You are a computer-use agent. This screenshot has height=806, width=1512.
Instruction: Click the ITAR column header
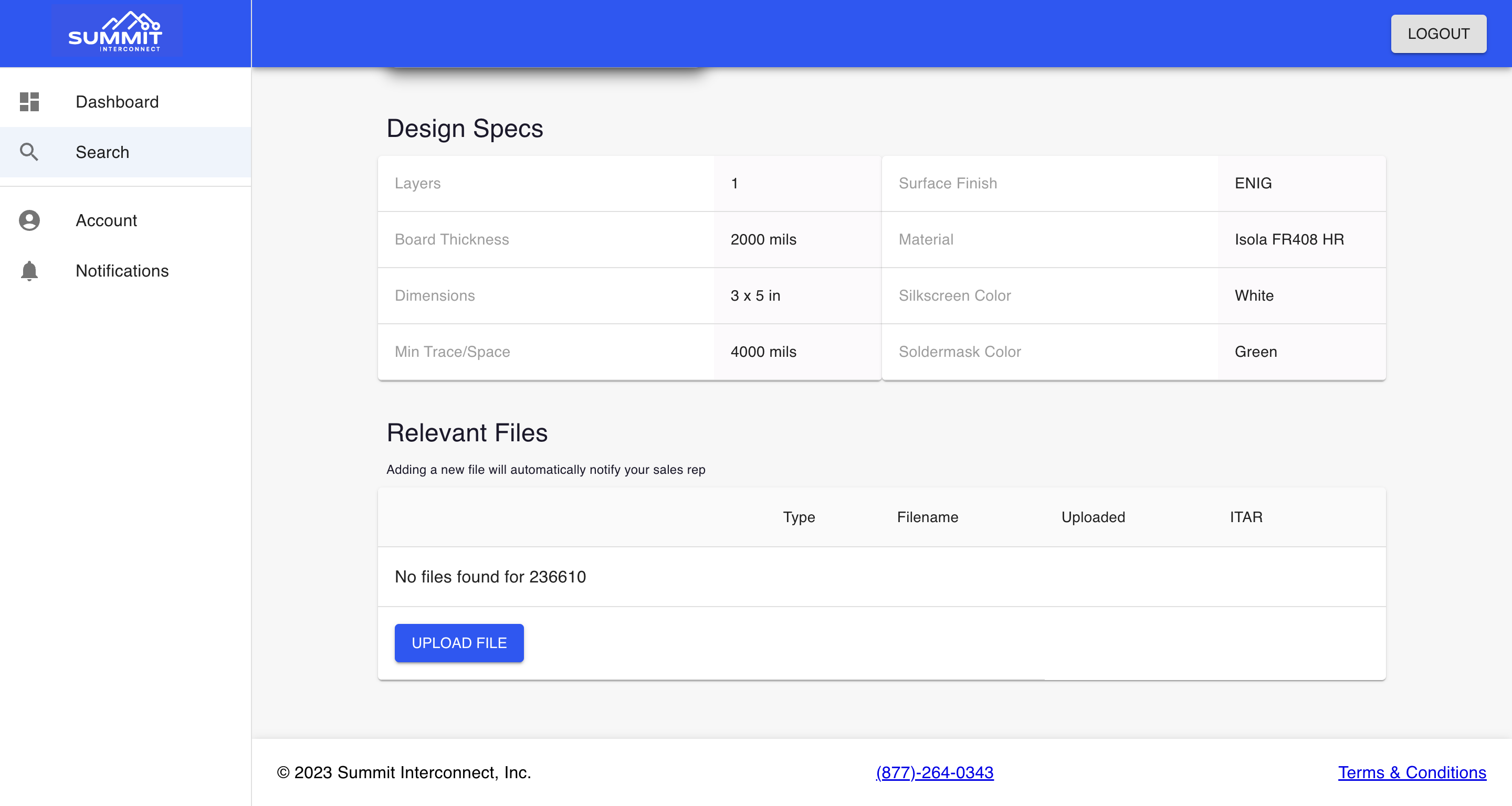[1246, 517]
